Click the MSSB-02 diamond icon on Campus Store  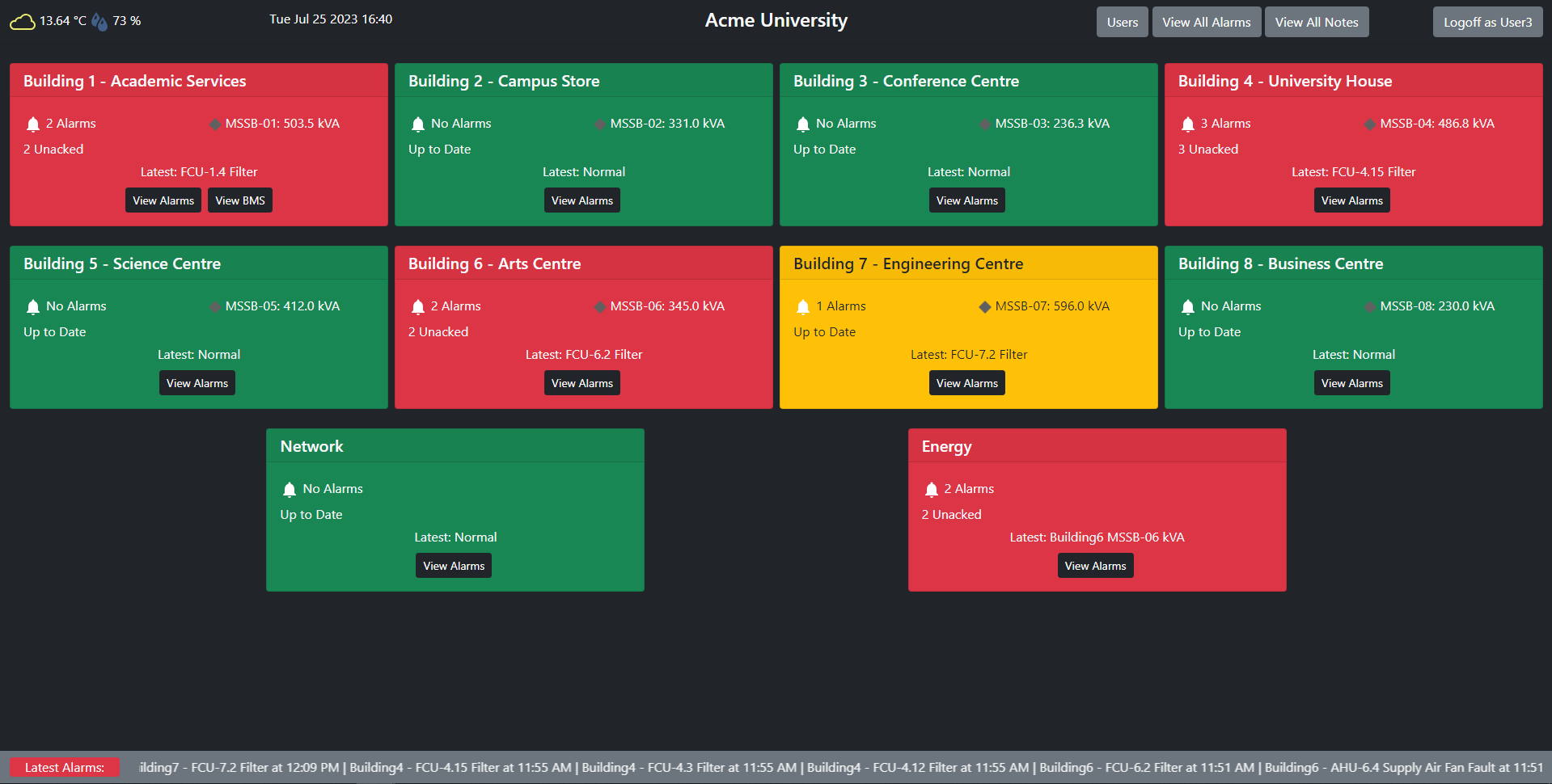coord(600,124)
